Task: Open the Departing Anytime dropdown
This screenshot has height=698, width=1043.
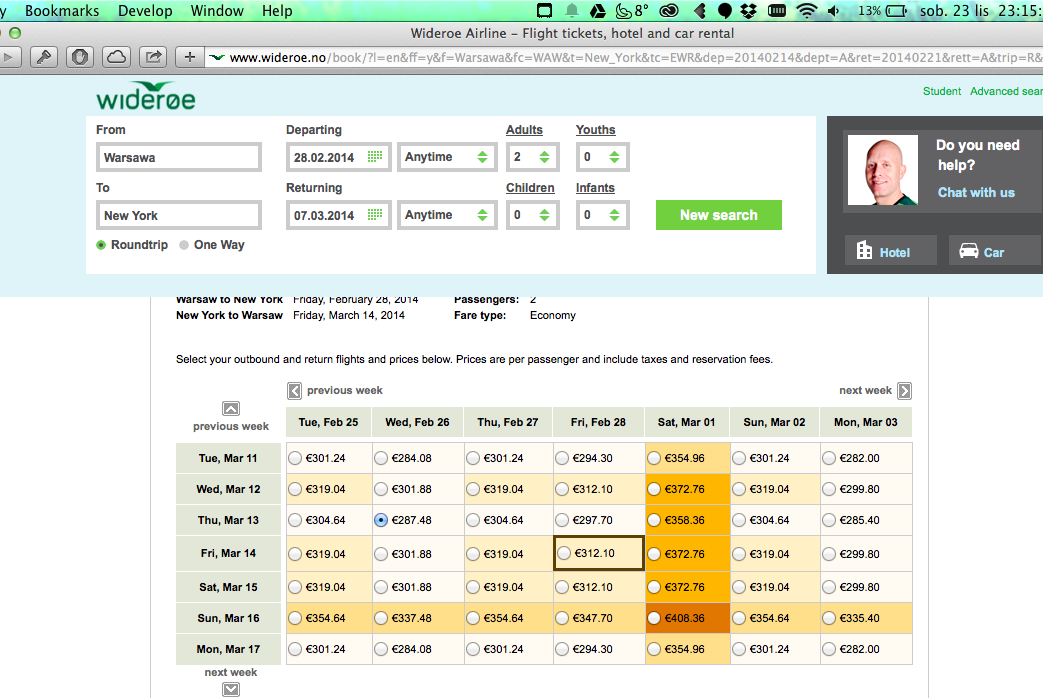Action: (447, 157)
